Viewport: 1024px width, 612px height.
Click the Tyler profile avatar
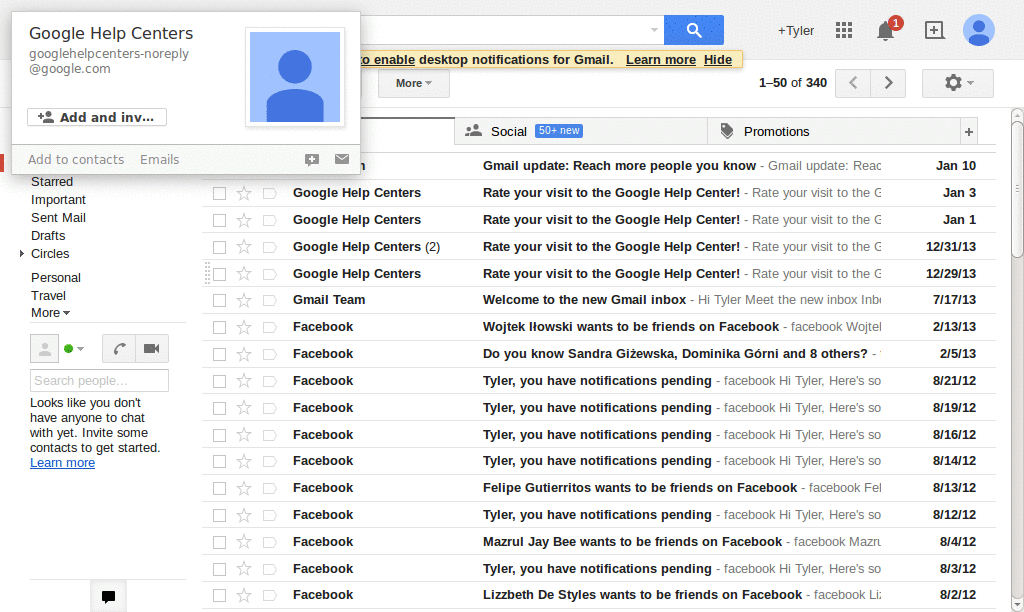pos(979,30)
